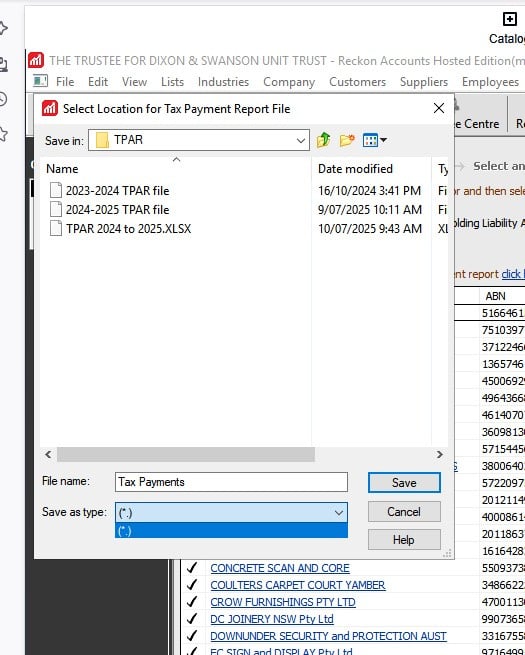Open the File menu
Viewport: 525px width, 655px height.
(x=65, y=81)
